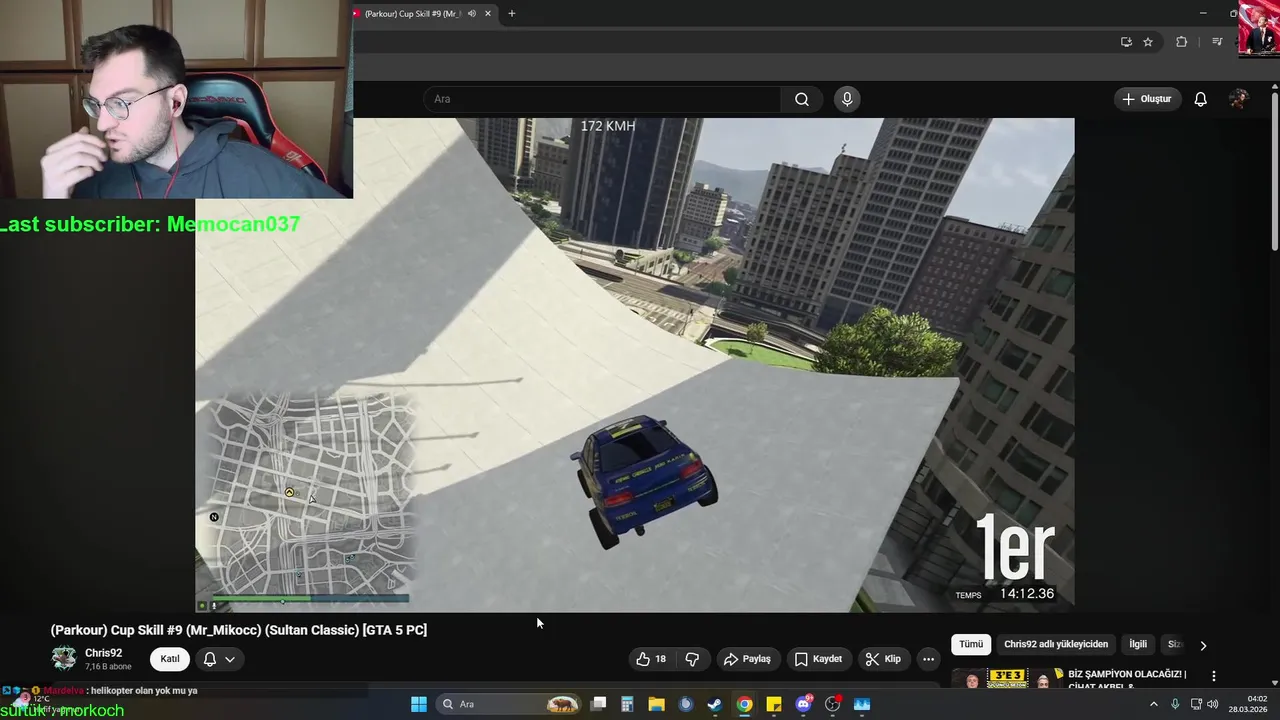
Task: Open File Explorer from the taskbar
Action: (x=656, y=704)
